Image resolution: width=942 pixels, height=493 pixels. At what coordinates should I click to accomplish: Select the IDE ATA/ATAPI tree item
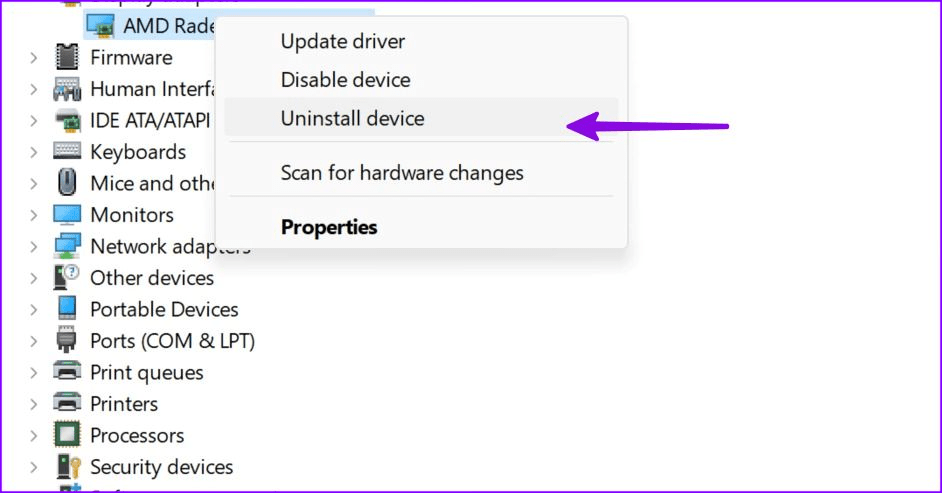pyautogui.click(x=150, y=120)
